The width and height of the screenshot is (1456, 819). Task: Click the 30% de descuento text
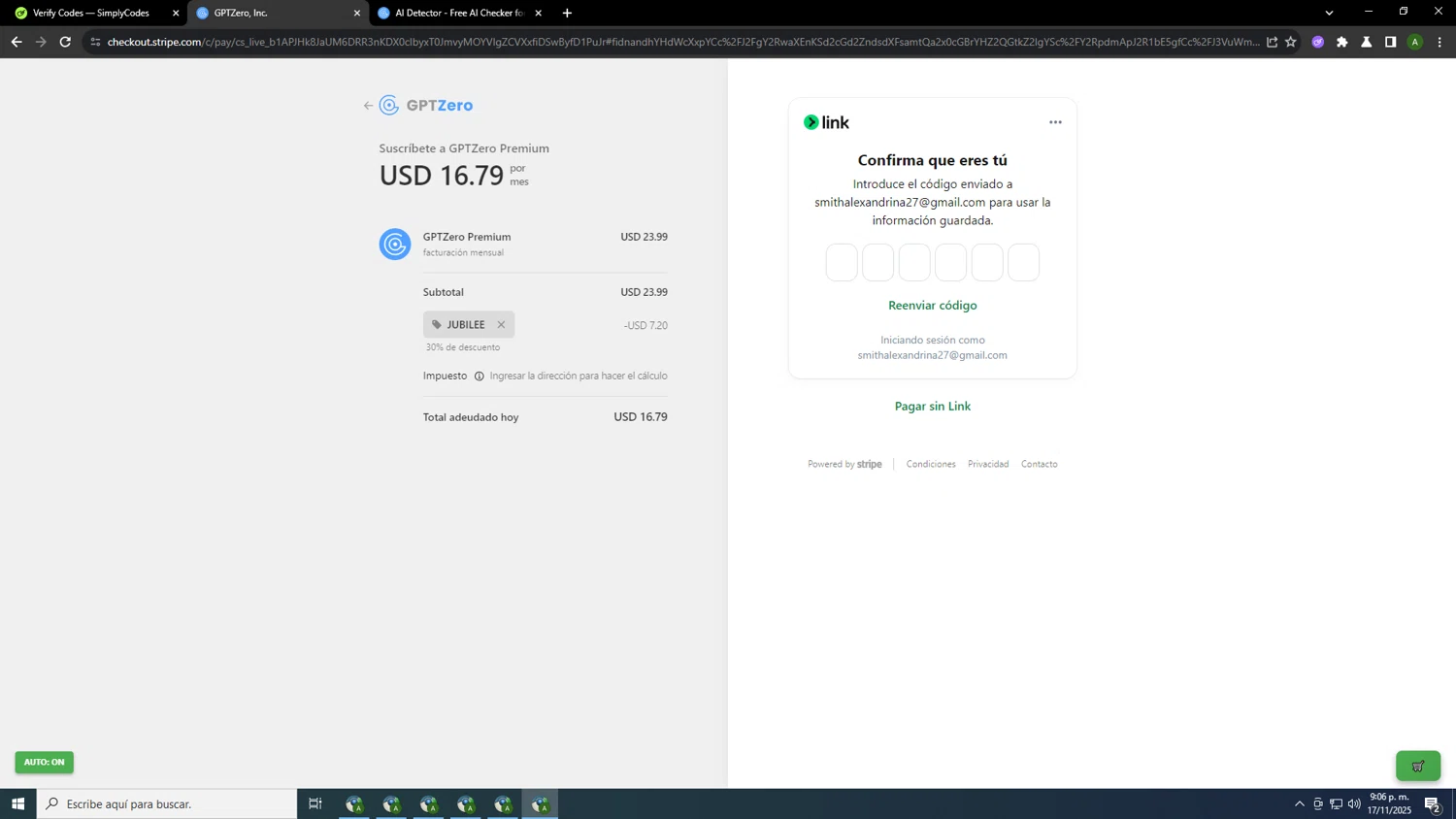[463, 347]
